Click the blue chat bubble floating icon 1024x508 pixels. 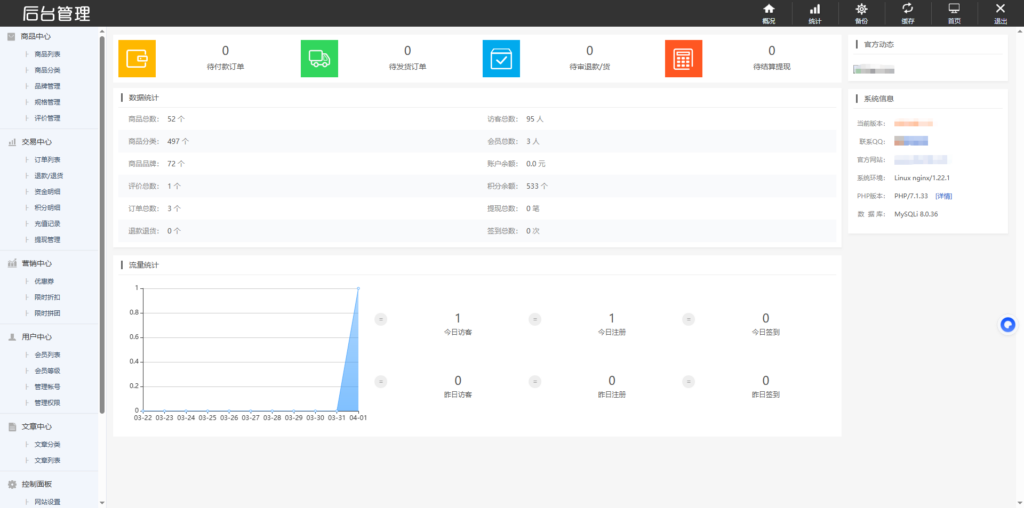1008,325
